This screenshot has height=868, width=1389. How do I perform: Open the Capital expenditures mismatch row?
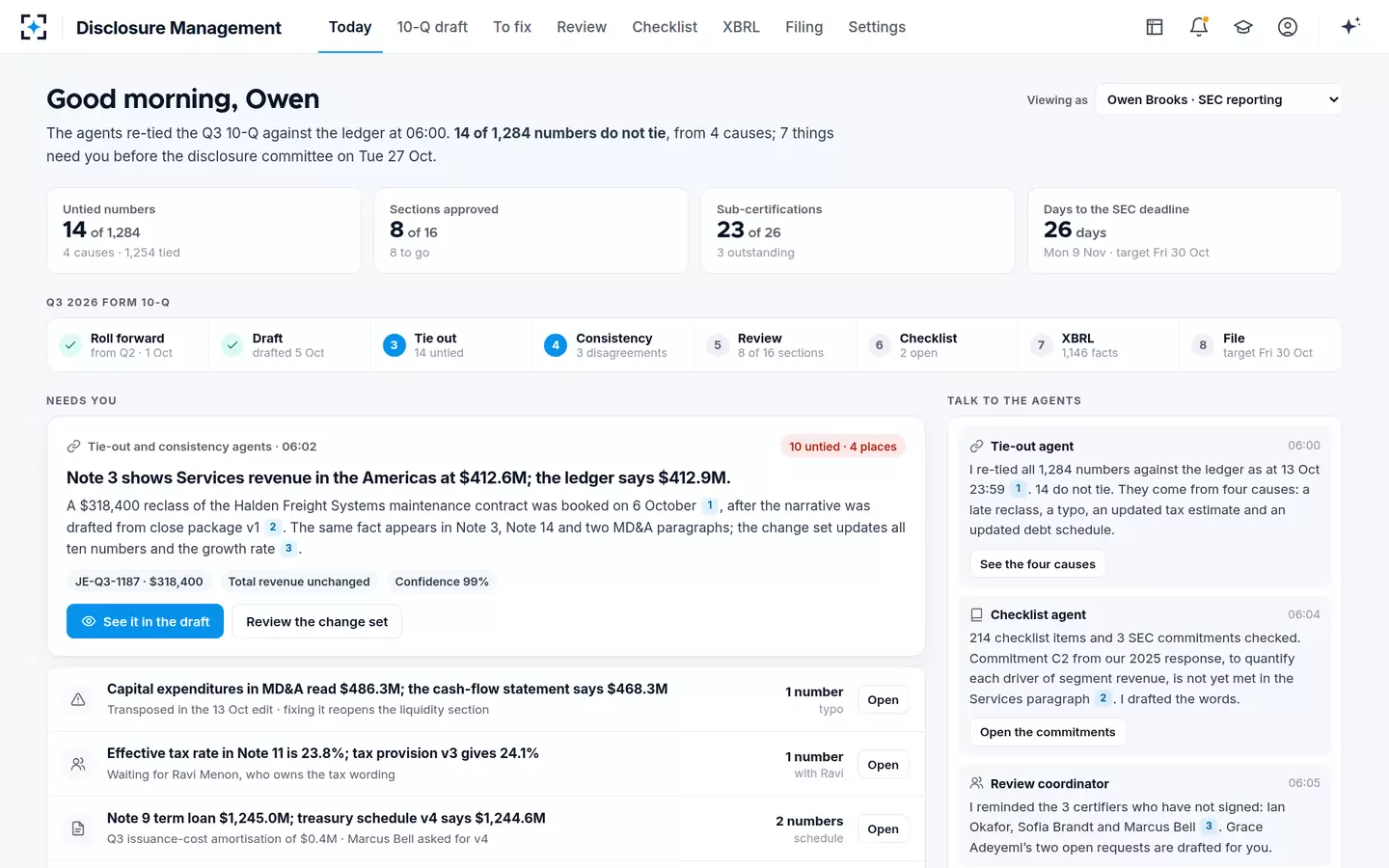point(486,699)
